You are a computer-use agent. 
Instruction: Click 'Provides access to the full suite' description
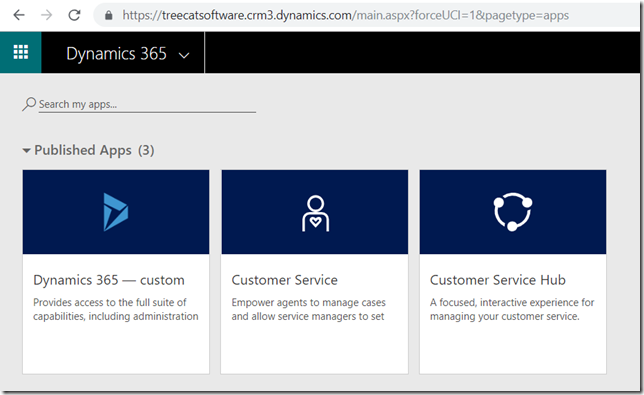[x=116, y=309]
